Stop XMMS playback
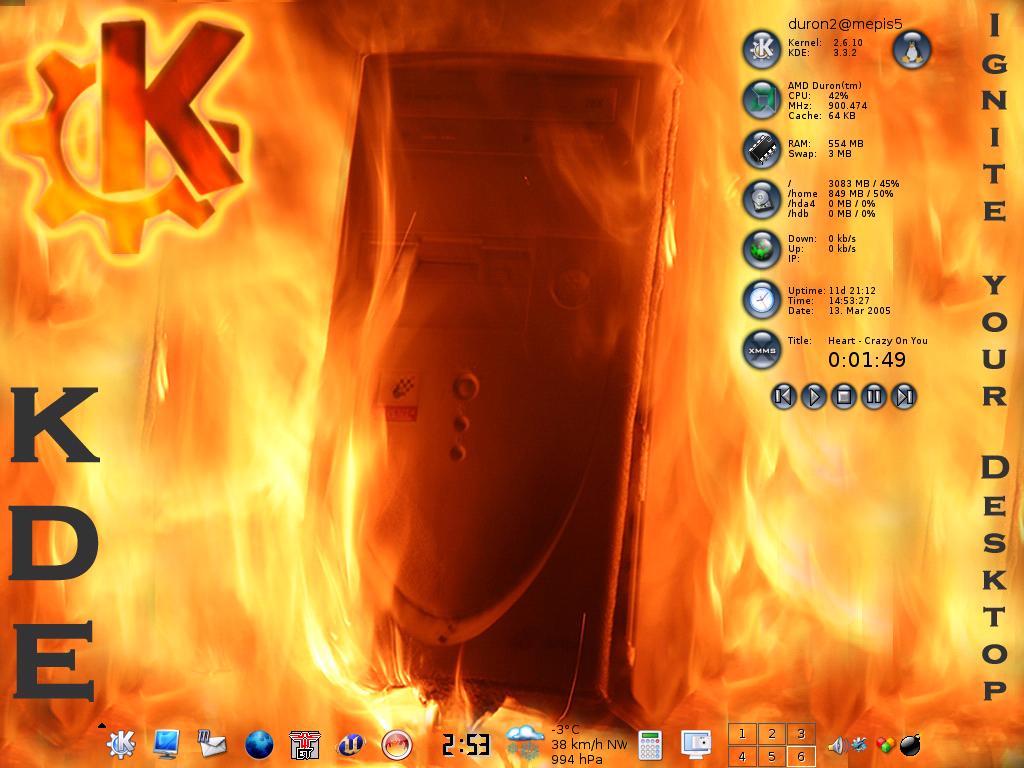Screen dimensions: 1024x768 844,397
